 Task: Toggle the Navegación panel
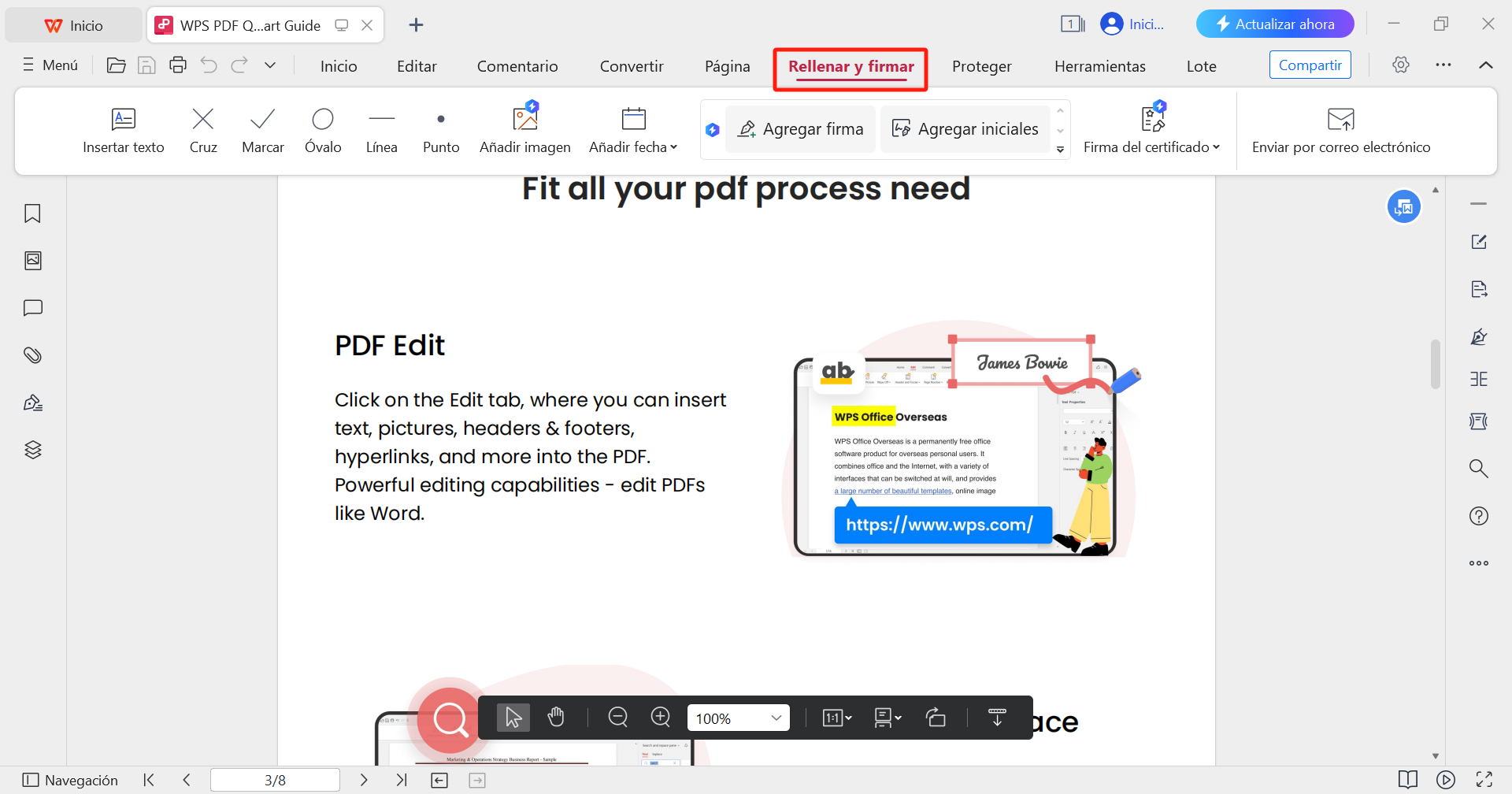(70, 780)
